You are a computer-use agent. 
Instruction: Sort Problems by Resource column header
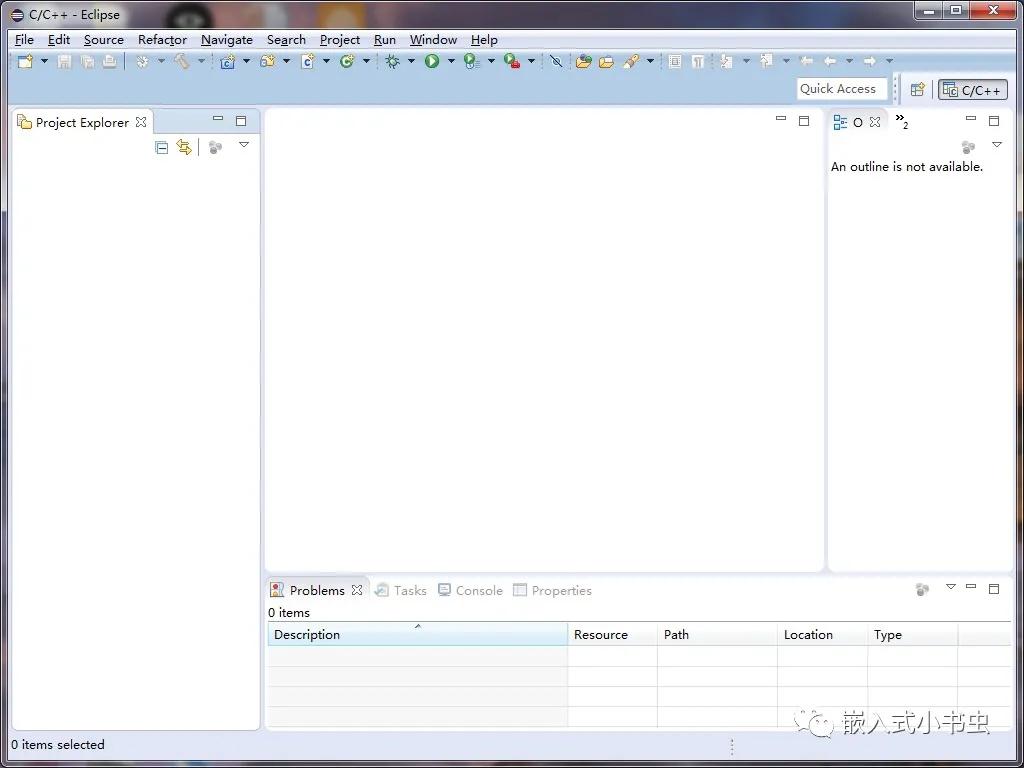613,635
